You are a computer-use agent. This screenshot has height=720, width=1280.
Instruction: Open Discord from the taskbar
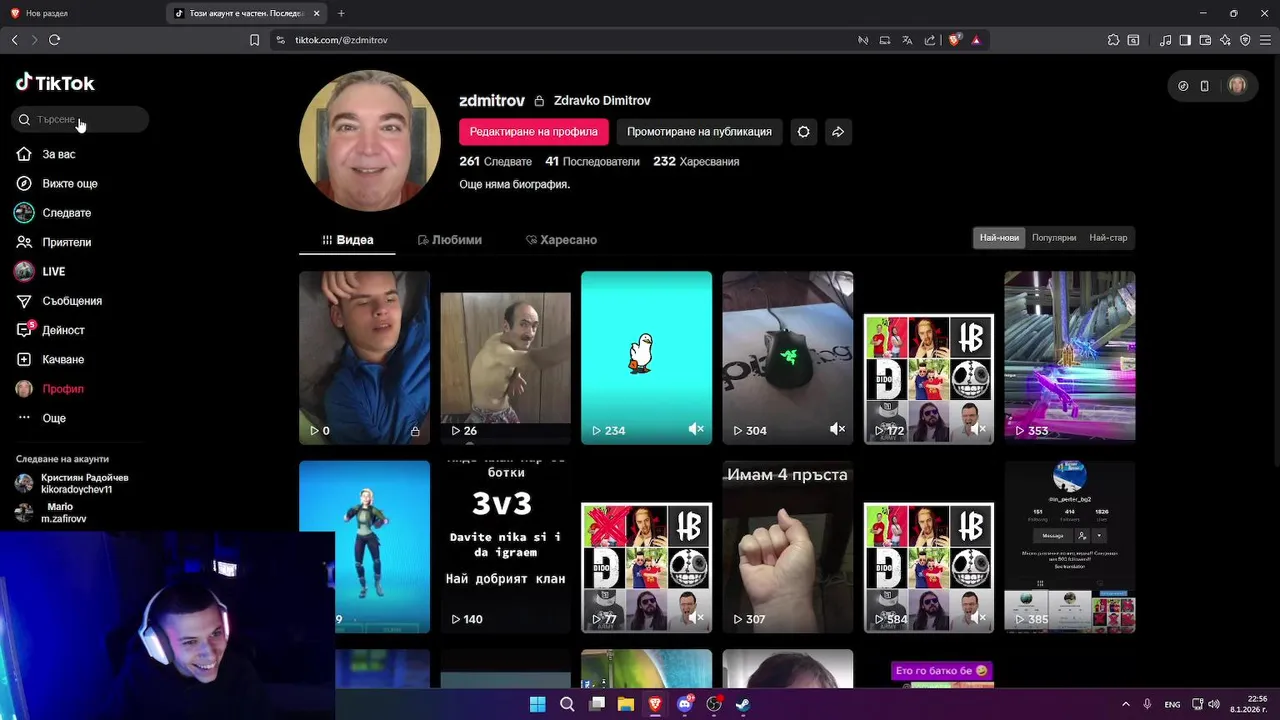tap(685, 704)
